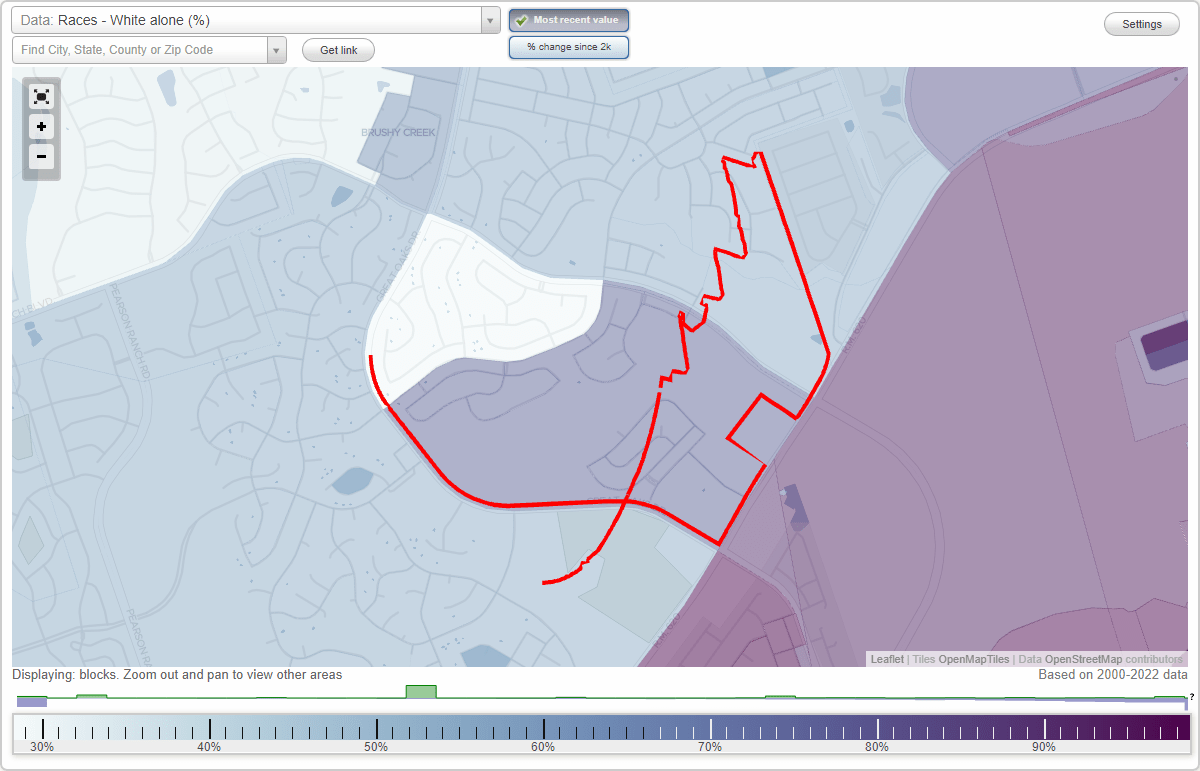Expand the city search dropdown arrow
The height and width of the screenshot is (771, 1200).
tap(277, 50)
